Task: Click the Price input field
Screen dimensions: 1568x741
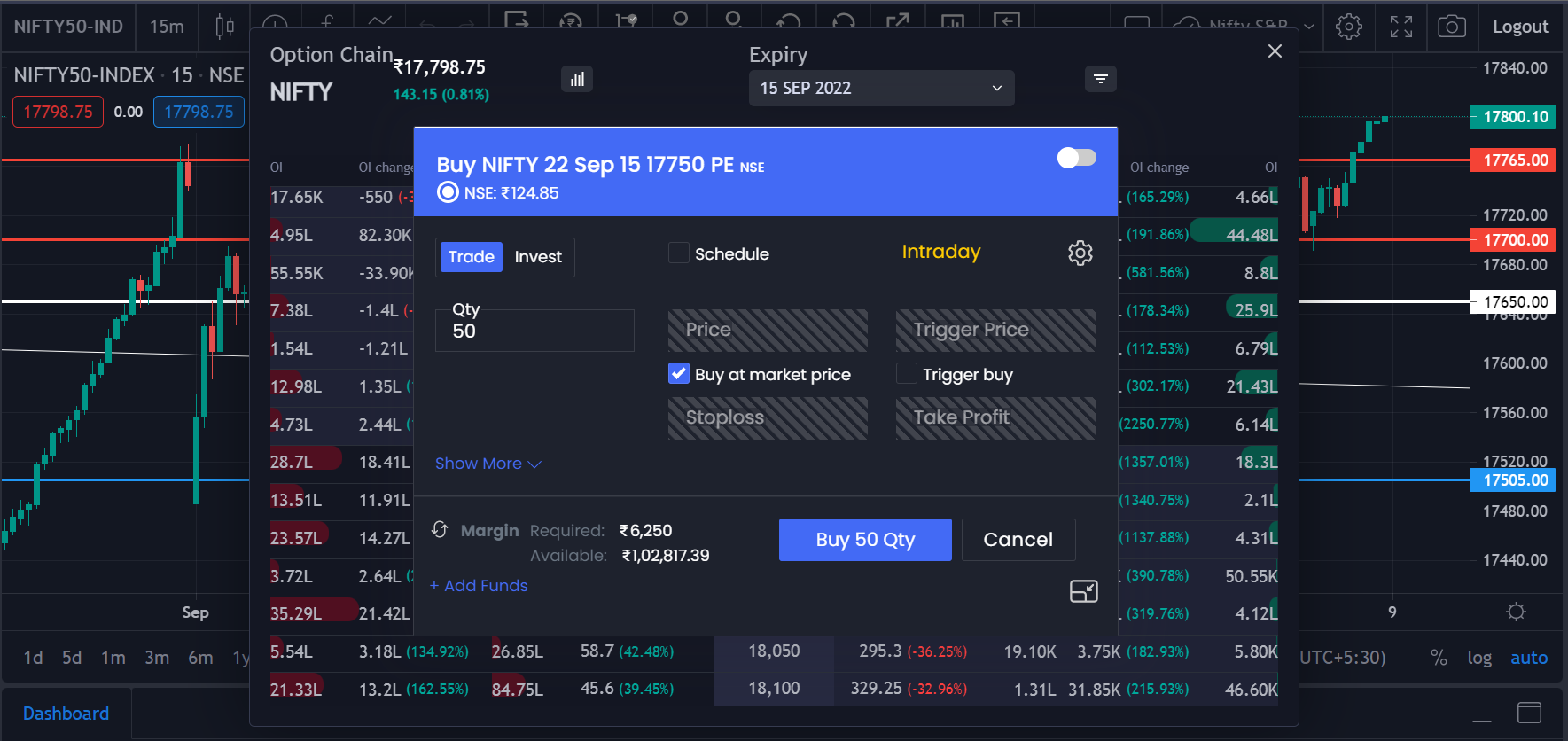Action: 768,331
